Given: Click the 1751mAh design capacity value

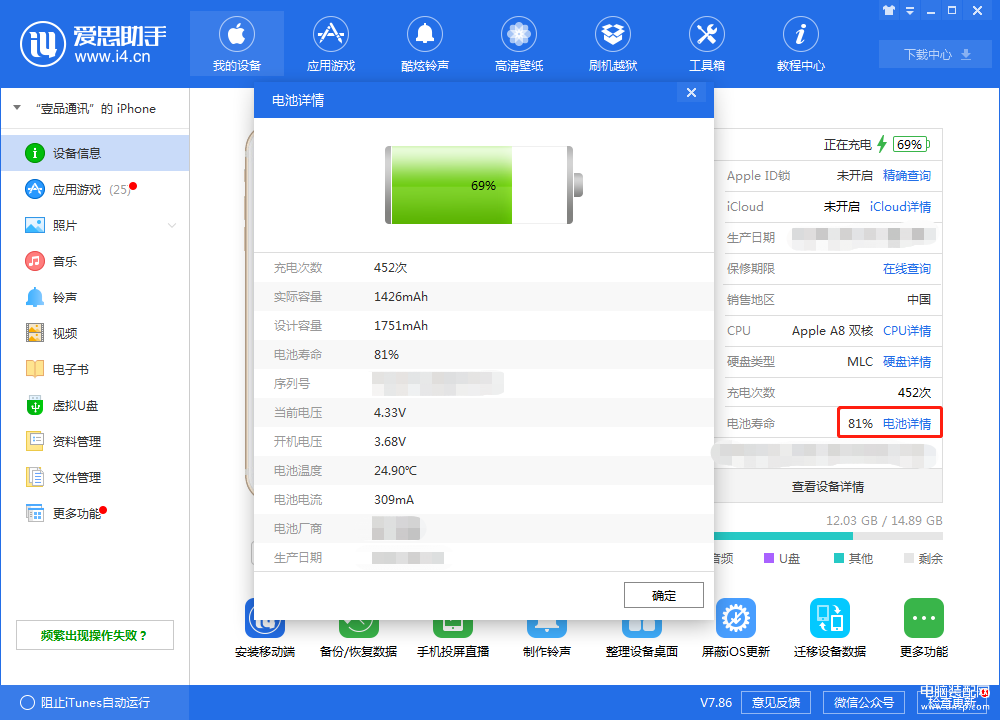Looking at the screenshot, I should point(401,326).
